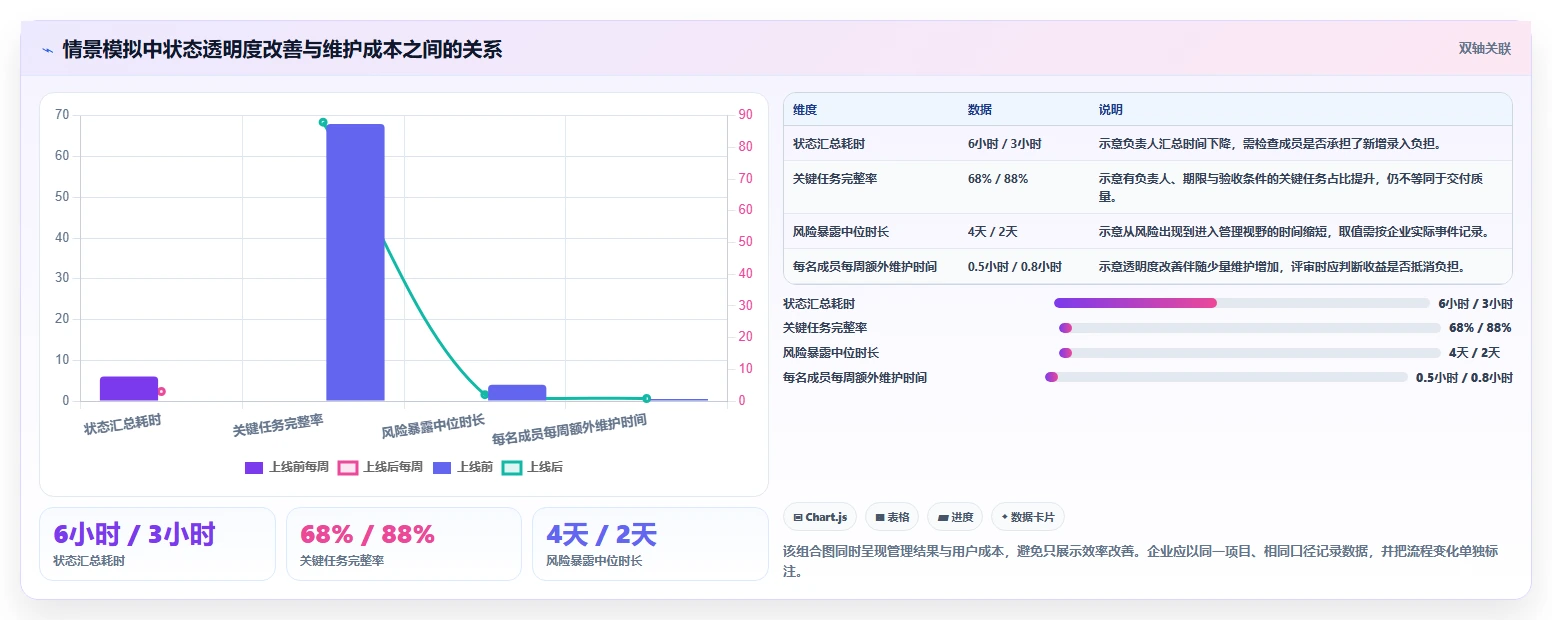Click the chart title 情景模拟中状态透明度改善
The width and height of the screenshot is (1552, 620).
[282, 49]
